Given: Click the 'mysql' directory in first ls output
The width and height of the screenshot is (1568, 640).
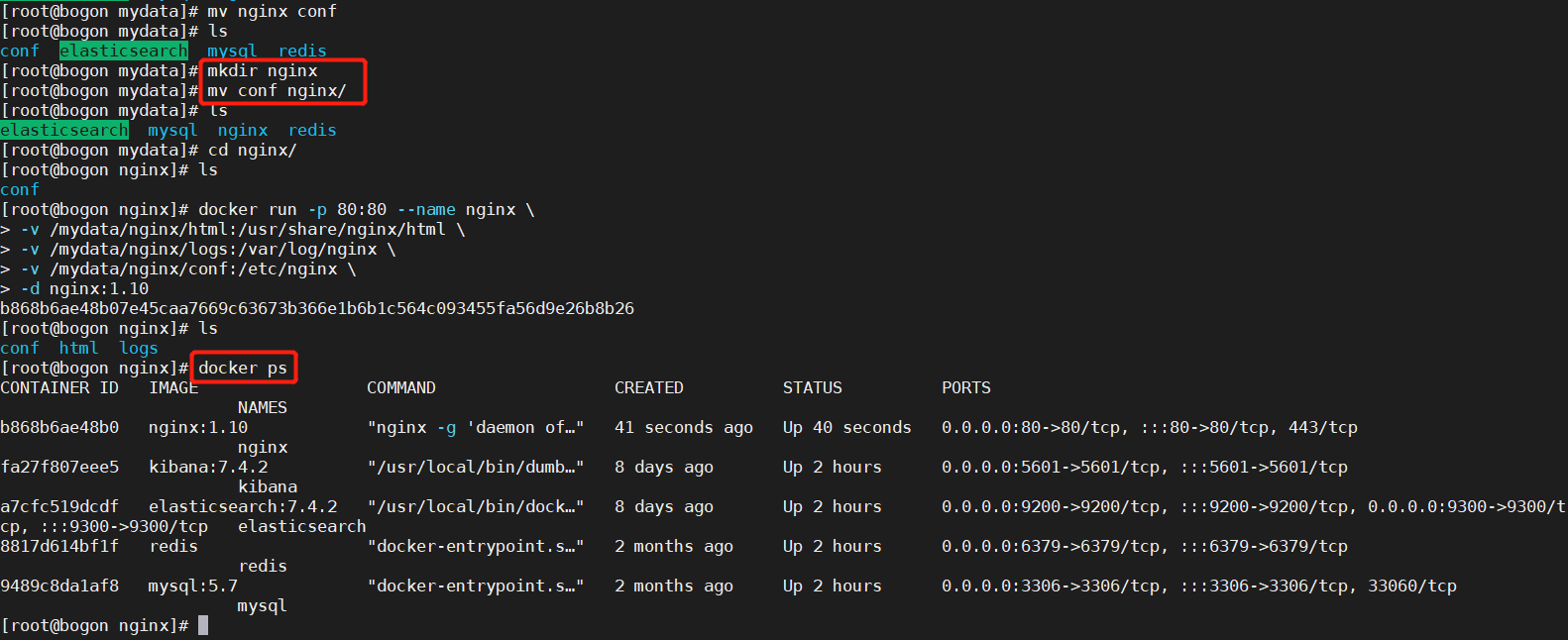Looking at the screenshot, I should point(232,51).
